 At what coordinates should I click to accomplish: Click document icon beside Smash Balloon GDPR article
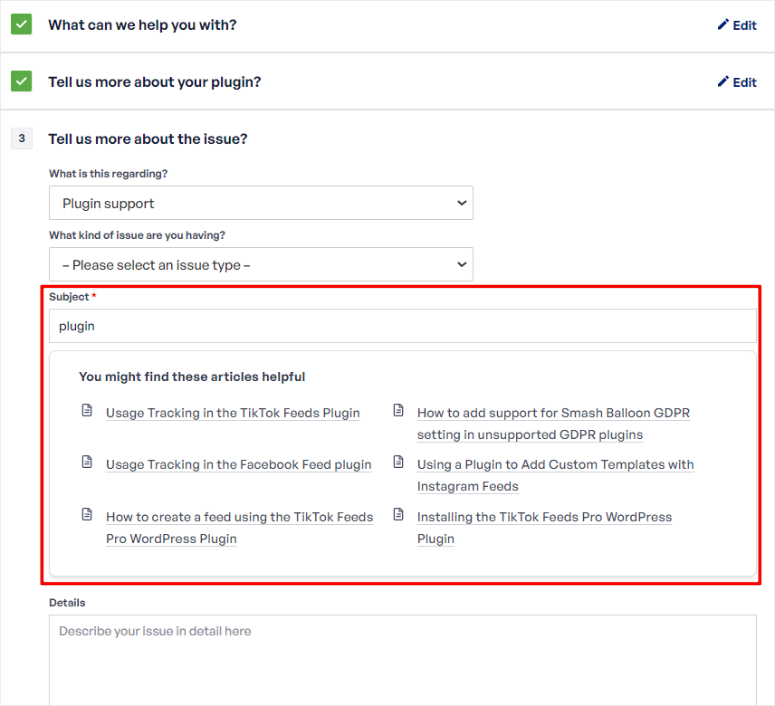tap(398, 411)
